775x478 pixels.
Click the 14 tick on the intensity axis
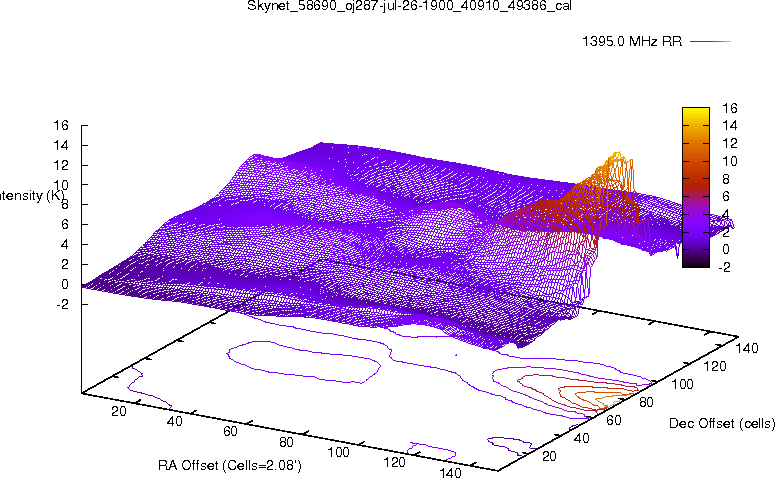pyautogui.click(x=61, y=145)
